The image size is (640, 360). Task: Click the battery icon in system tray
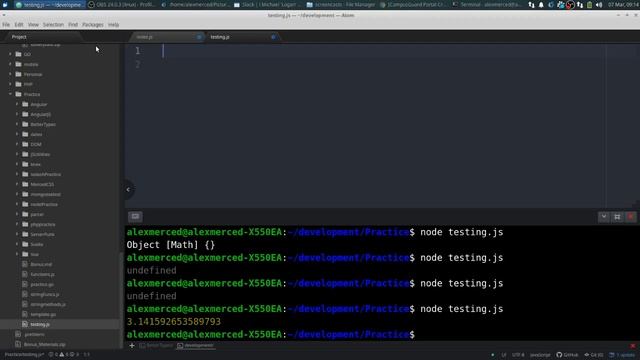tap(589, 5)
